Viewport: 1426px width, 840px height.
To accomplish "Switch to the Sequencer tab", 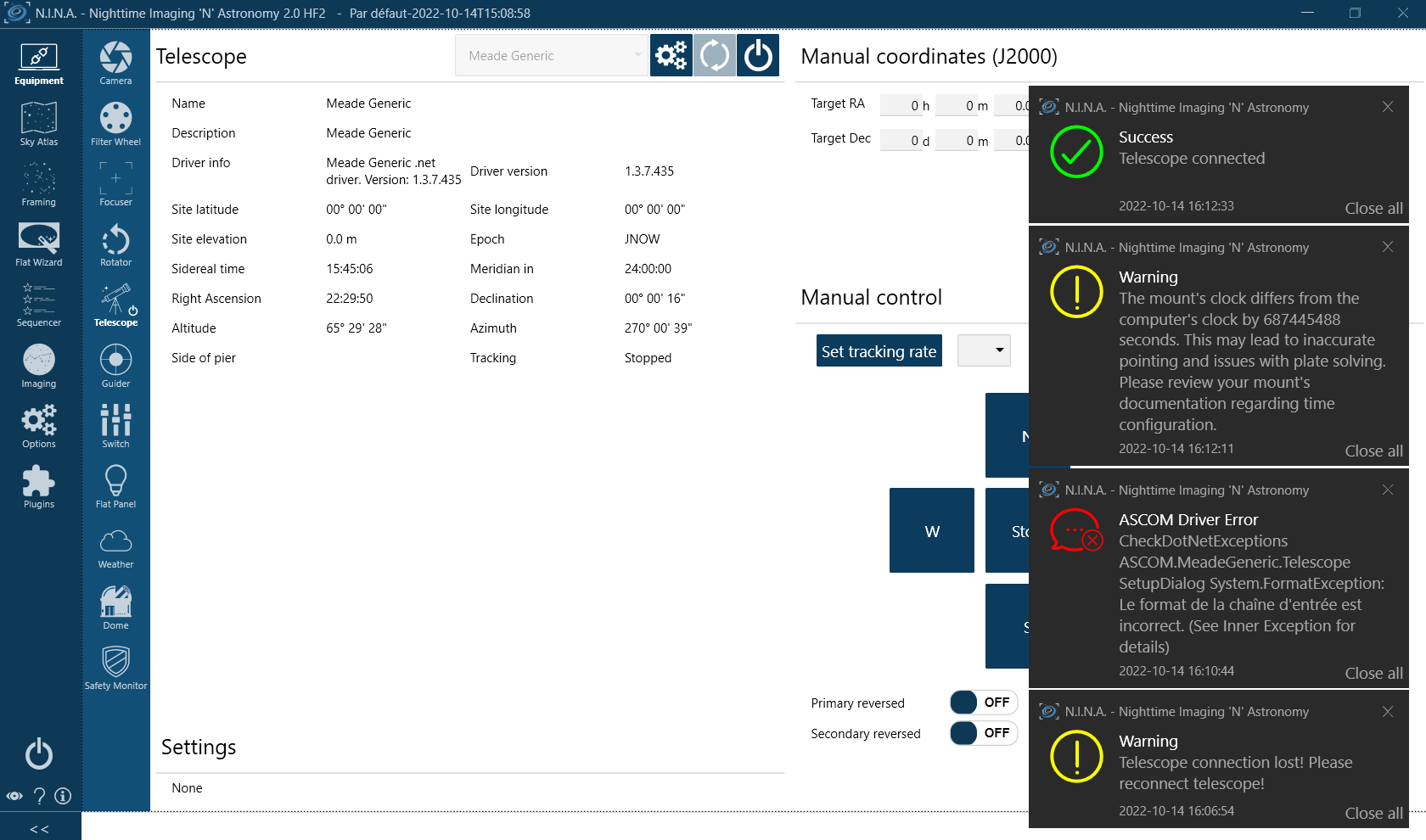I will coord(39,305).
